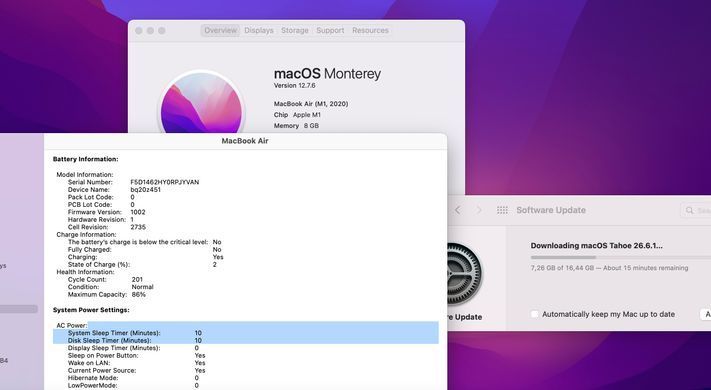Click the Software Update search field

696,210
